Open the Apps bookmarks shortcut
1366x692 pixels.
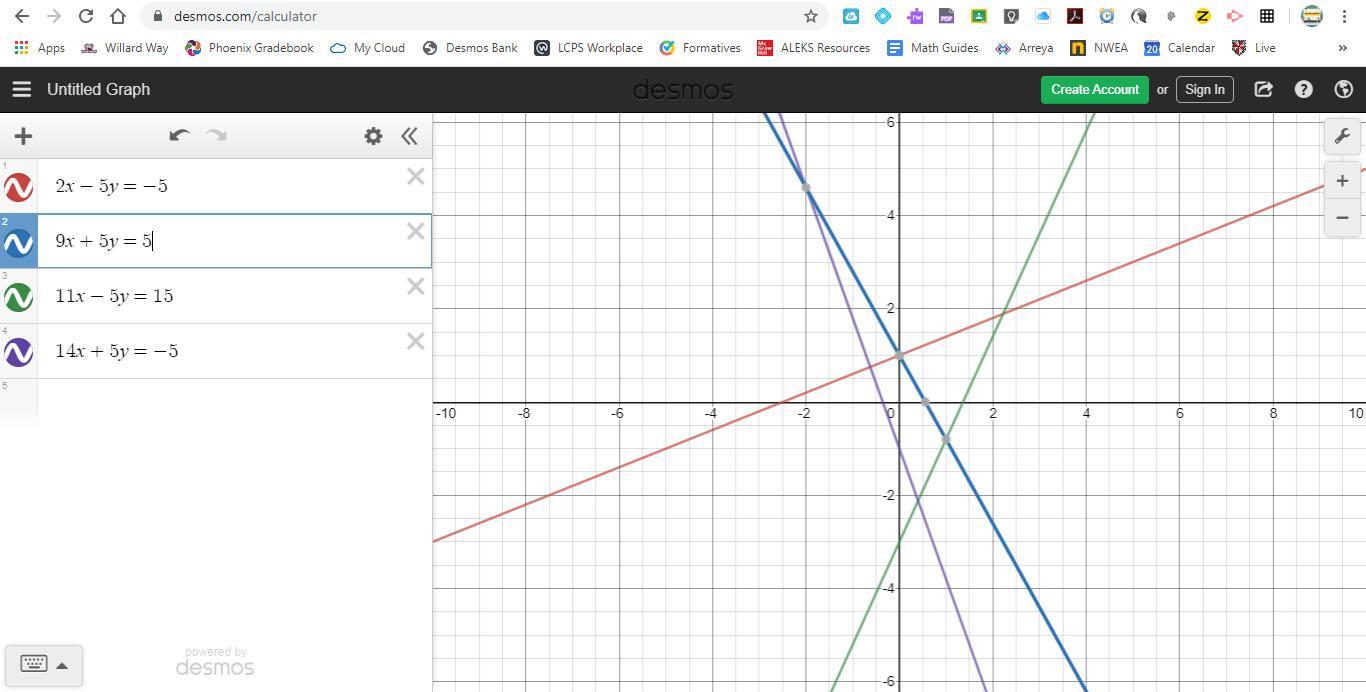click(x=40, y=47)
